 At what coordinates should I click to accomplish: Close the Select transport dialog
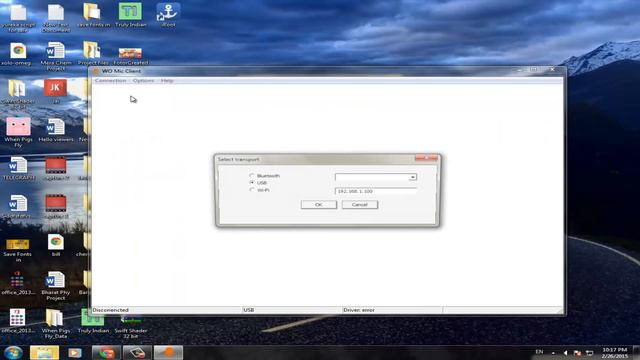pyautogui.click(x=427, y=158)
